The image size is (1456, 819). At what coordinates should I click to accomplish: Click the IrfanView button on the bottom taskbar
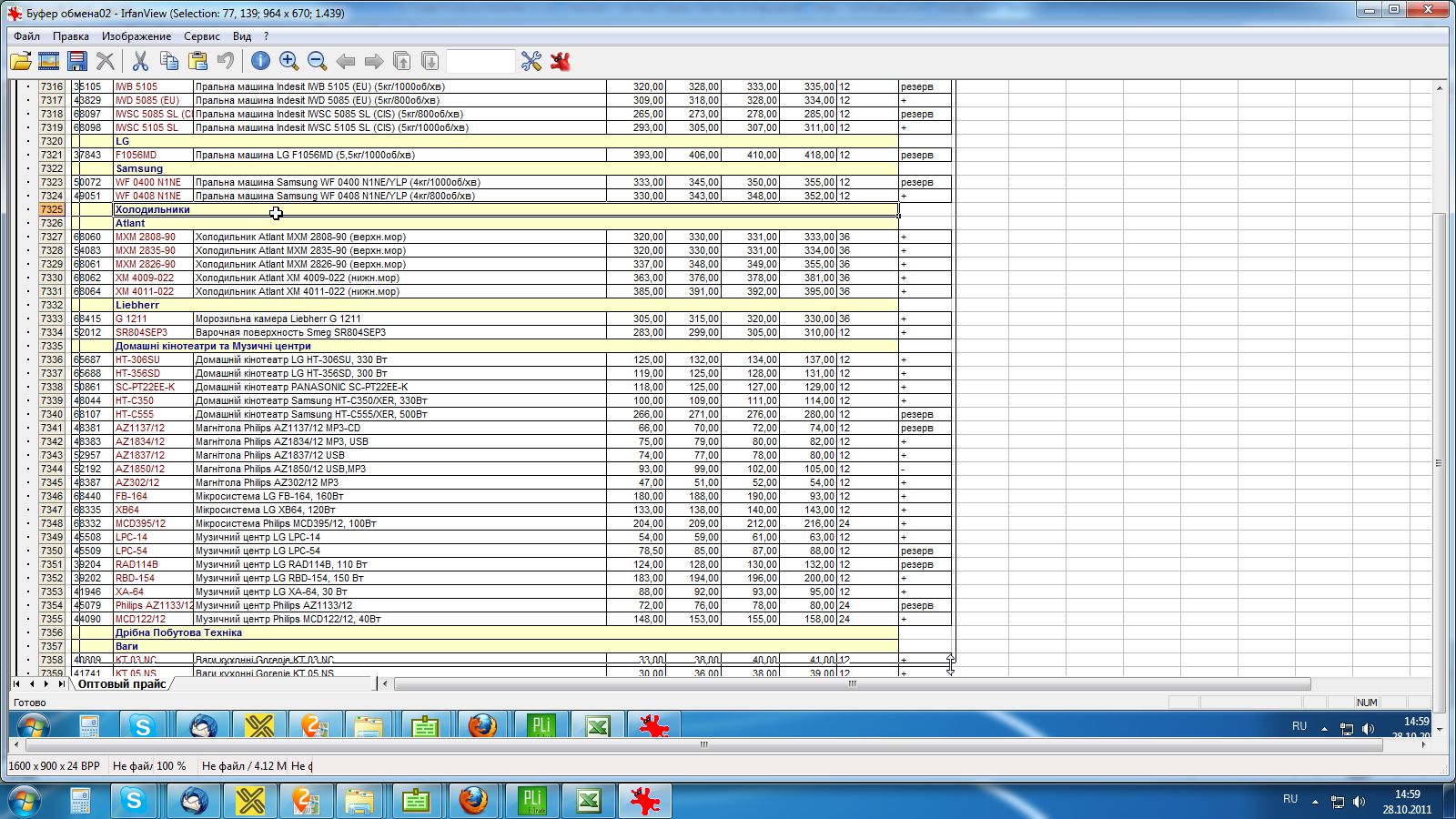coord(645,801)
